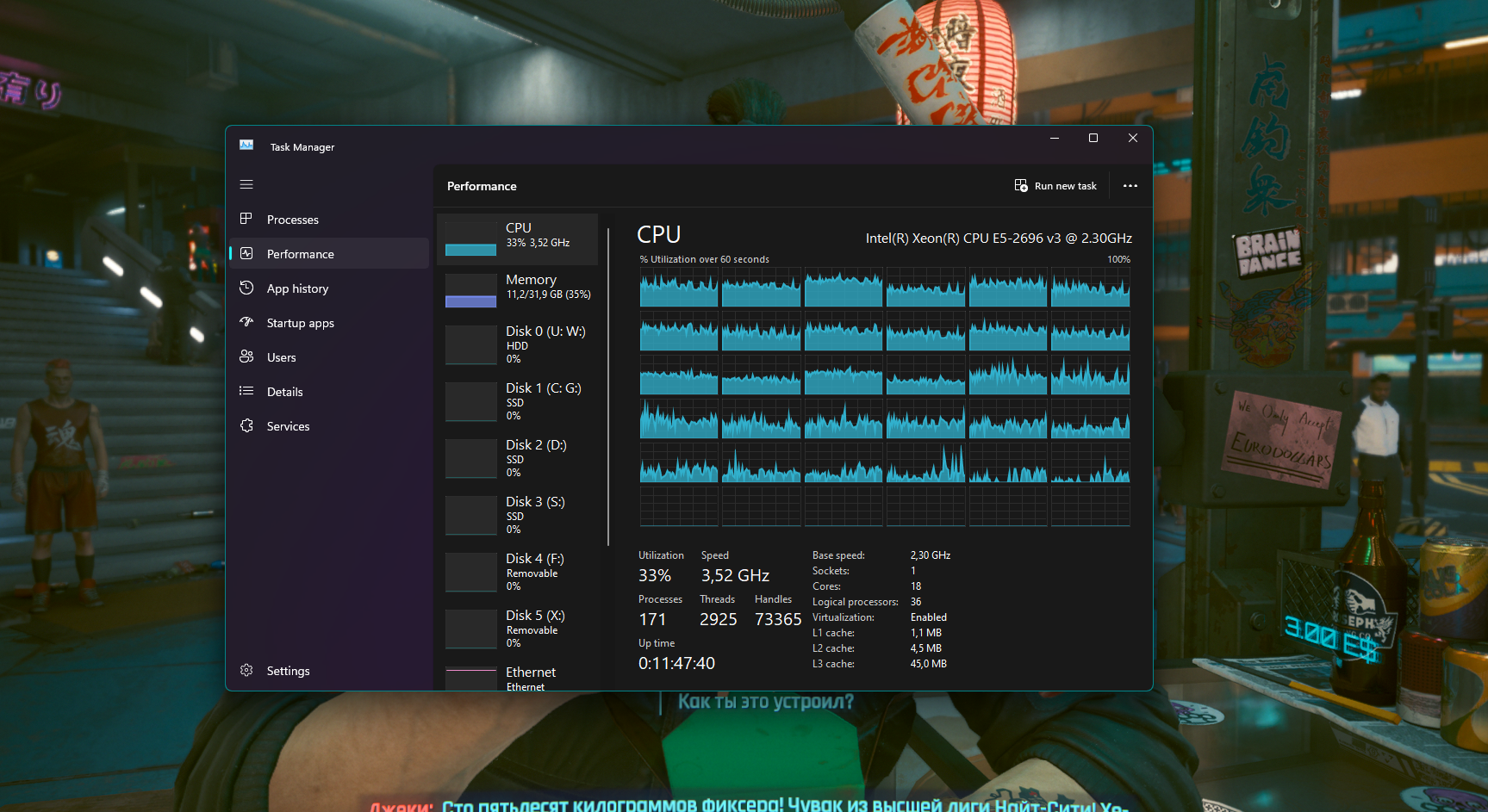Click the Startup apps gauge icon

click(x=246, y=322)
